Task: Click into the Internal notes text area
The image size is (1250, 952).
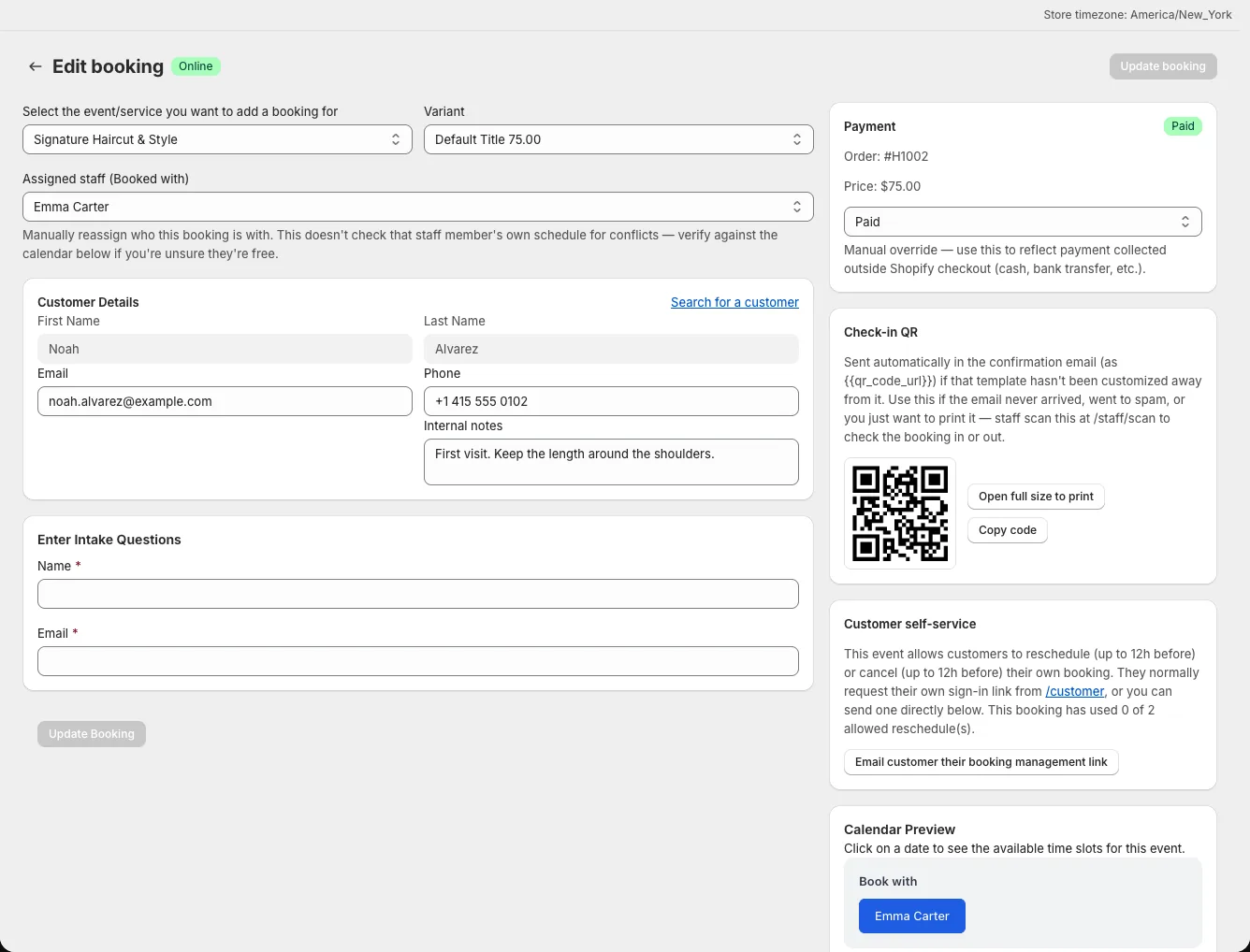Action: pos(611,462)
